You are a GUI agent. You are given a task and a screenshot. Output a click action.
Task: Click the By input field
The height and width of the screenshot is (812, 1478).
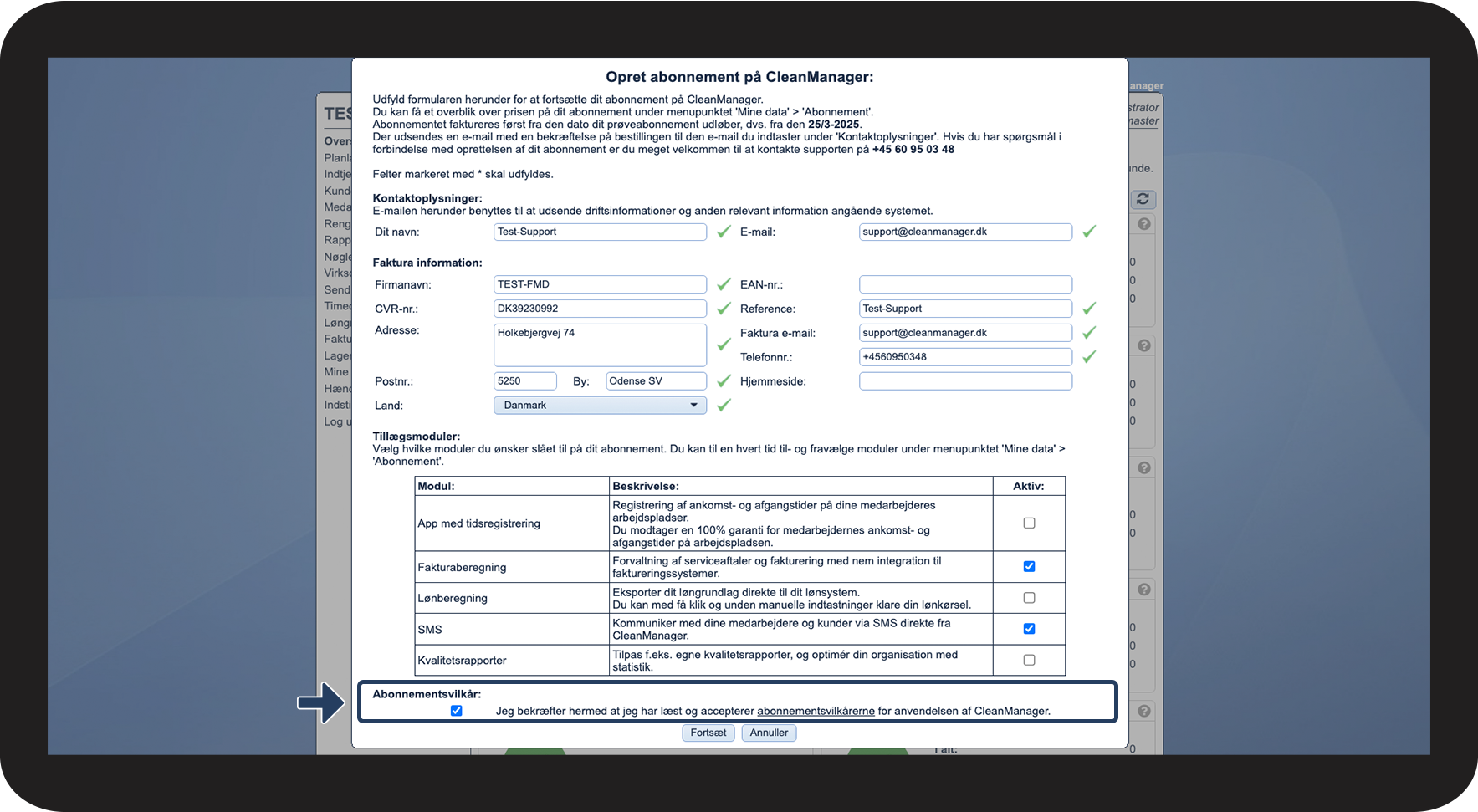pyautogui.click(x=656, y=380)
